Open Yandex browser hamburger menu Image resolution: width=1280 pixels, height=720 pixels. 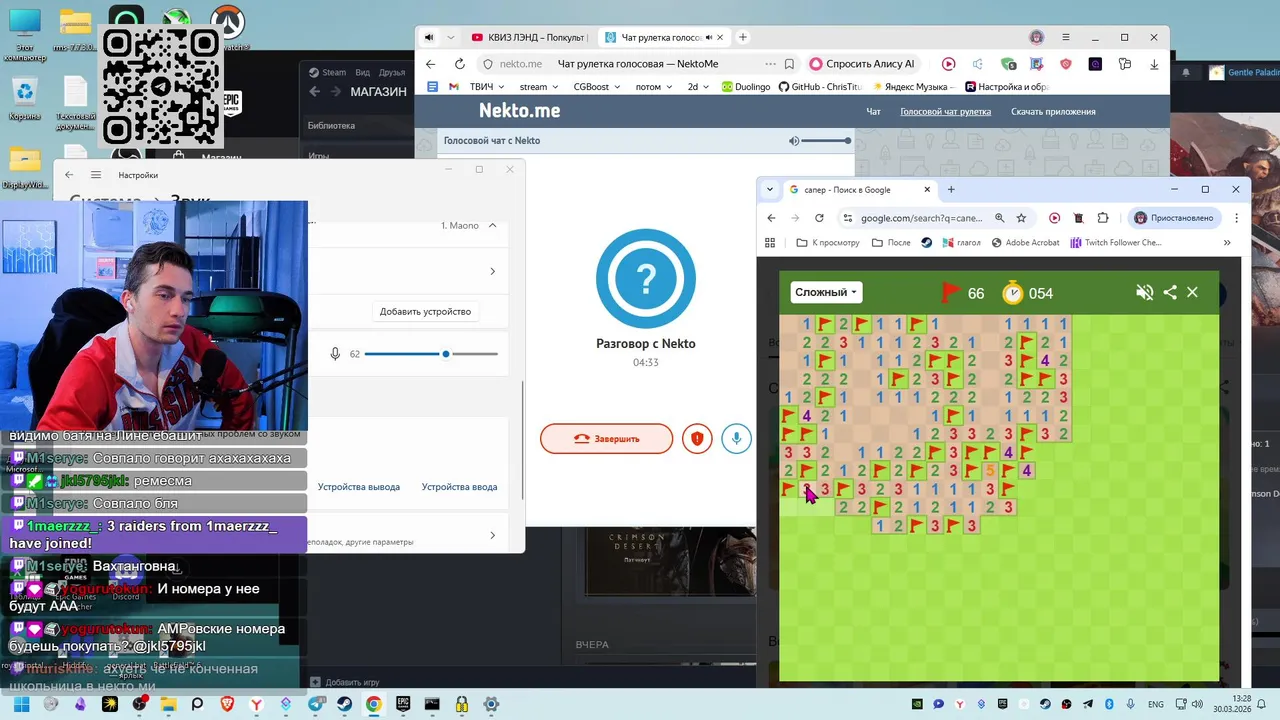1066,37
